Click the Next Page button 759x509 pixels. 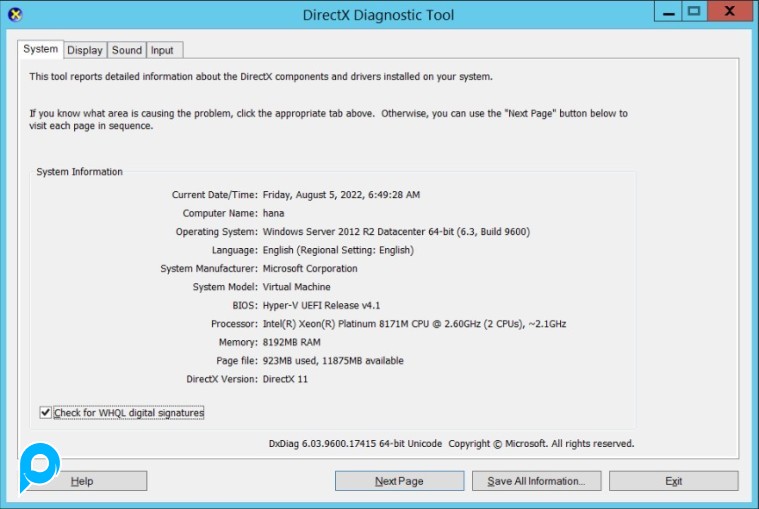tap(399, 481)
